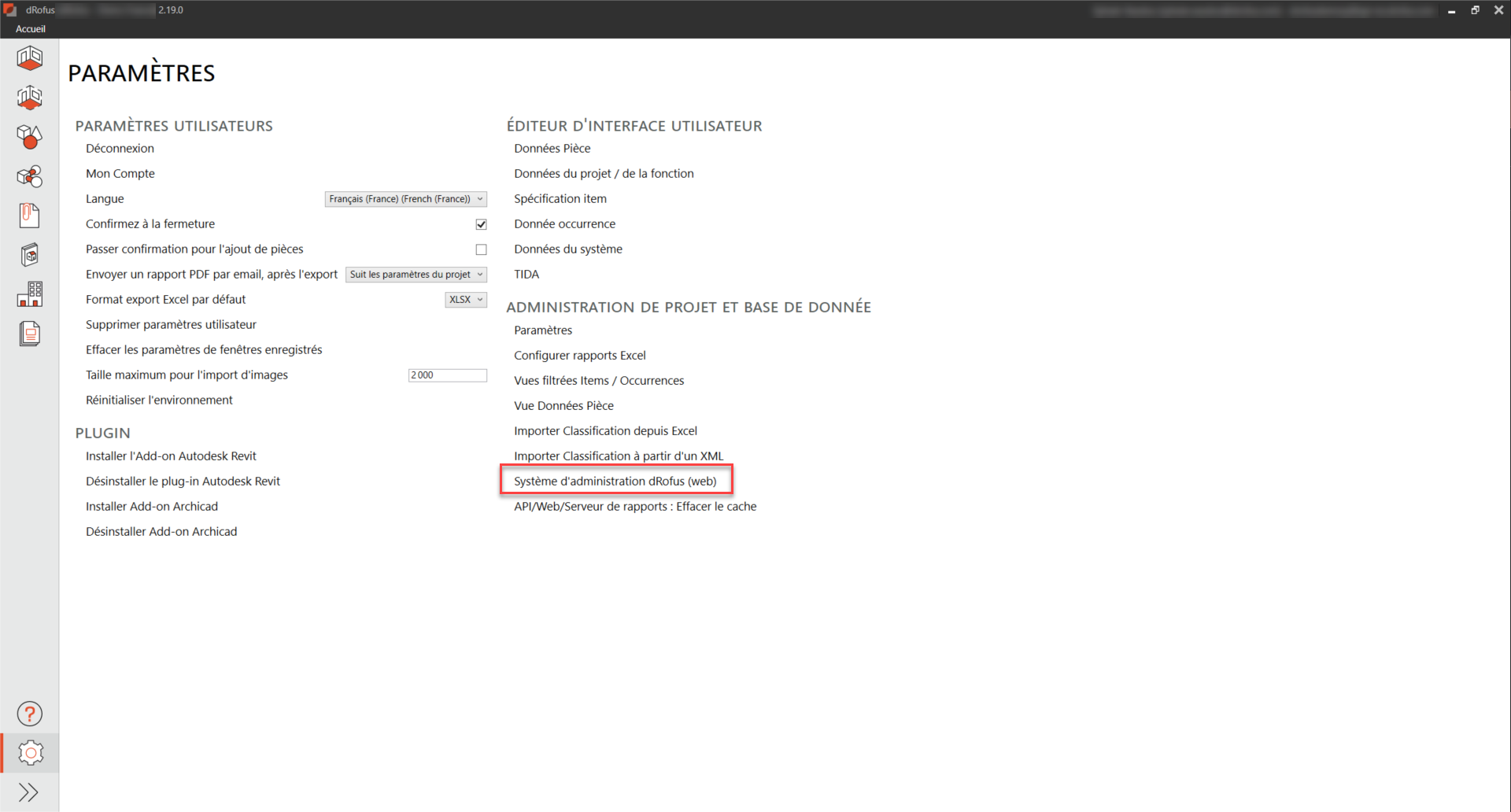Open the Accueil menu
Image resolution: width=1511 pixels, height=812 pixels.
coord(31,29)
